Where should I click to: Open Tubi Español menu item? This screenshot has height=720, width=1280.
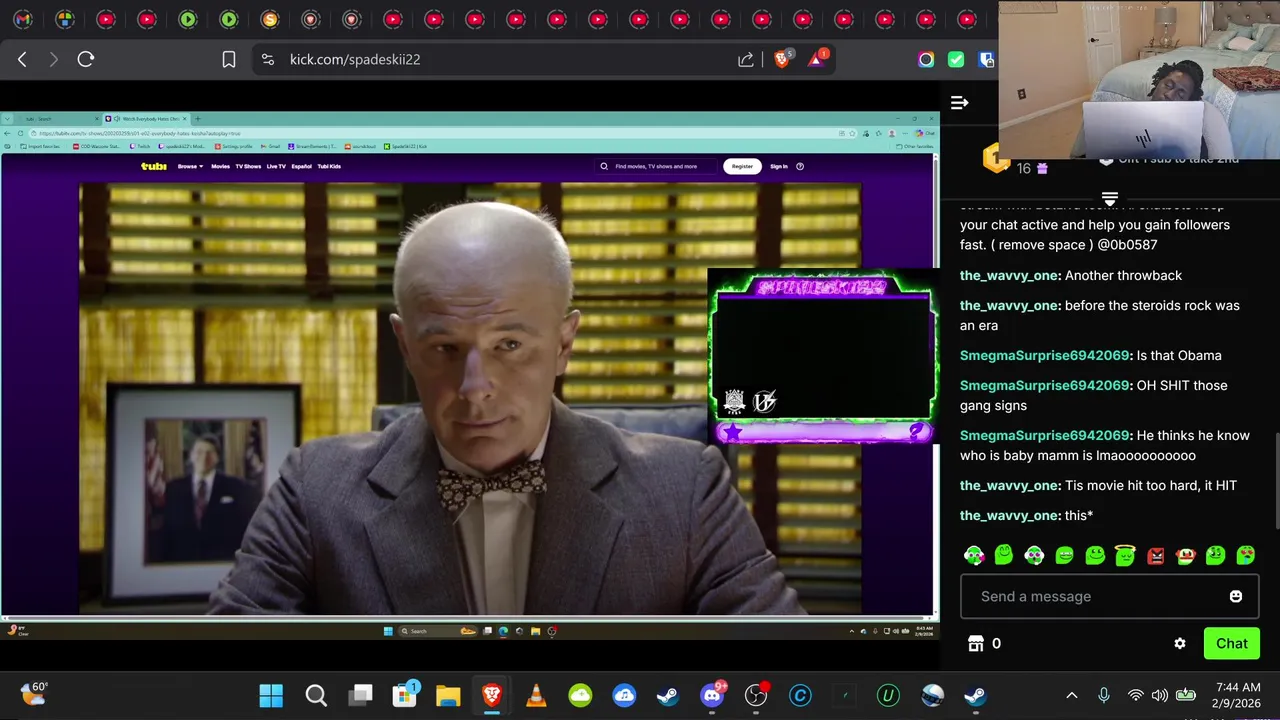pos(301,166)
